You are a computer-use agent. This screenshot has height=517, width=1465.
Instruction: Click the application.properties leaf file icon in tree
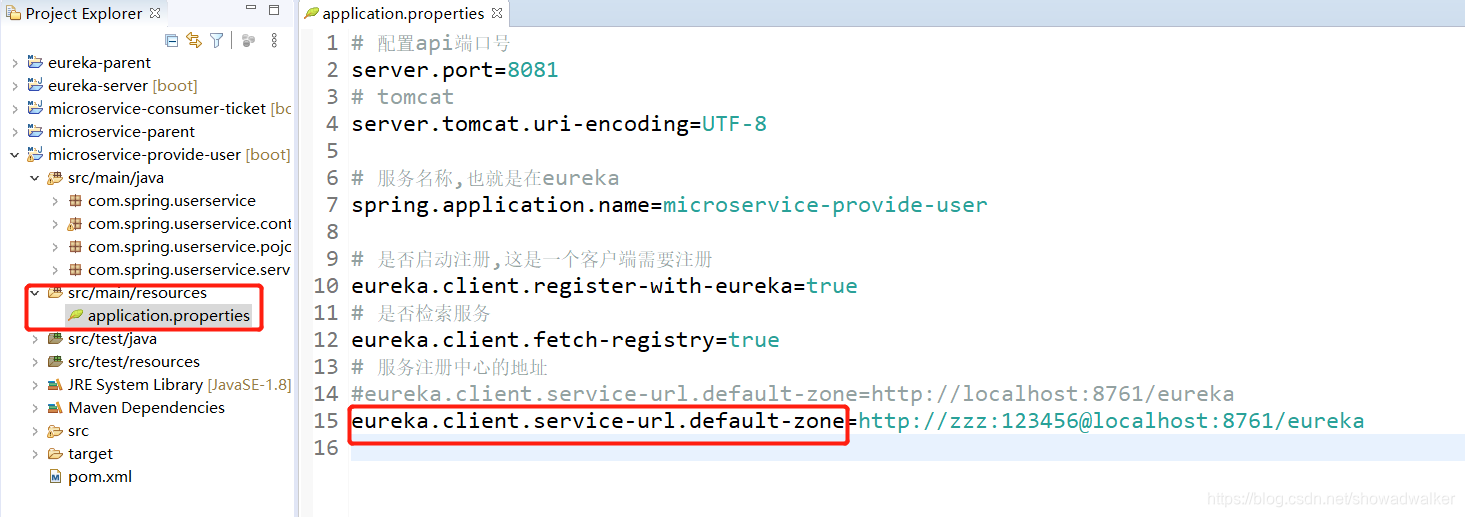pos(75,316)
